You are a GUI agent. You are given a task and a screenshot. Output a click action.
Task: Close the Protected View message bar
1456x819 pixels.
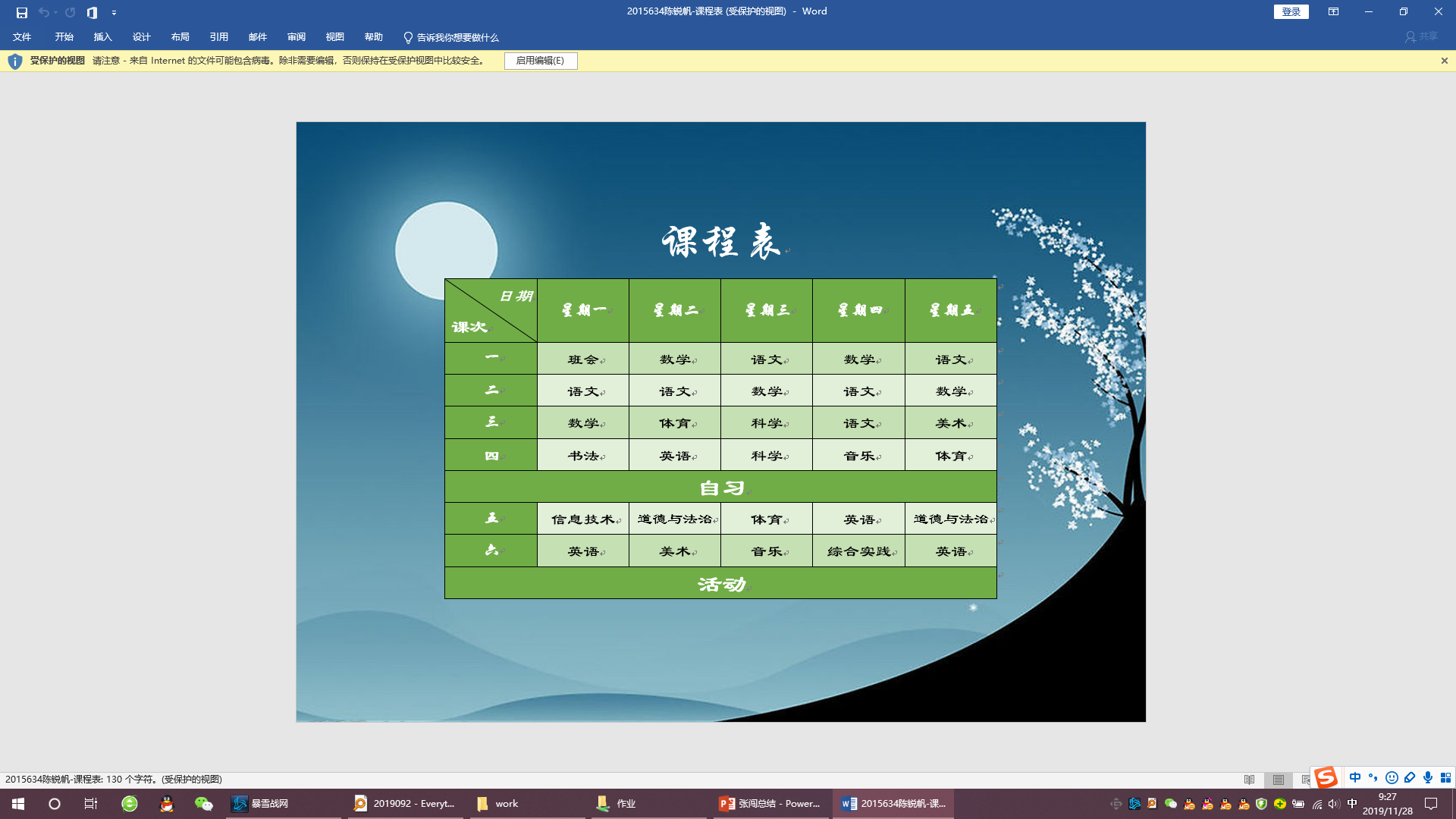pos(1444,61)
